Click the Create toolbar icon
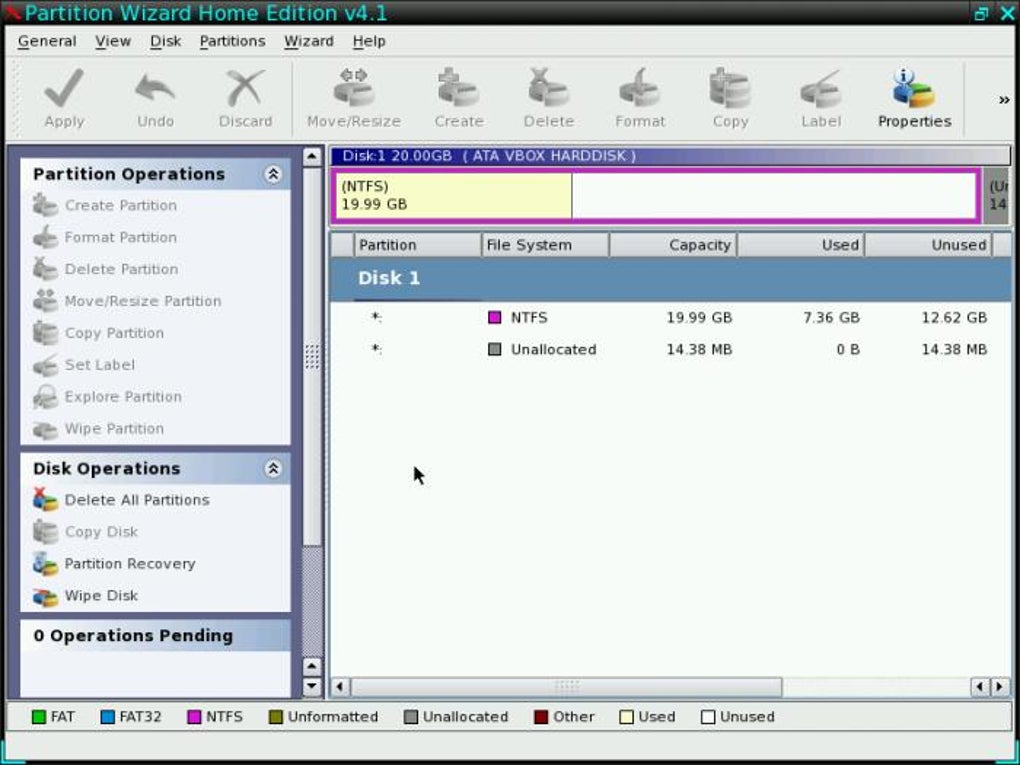Screen dimensions: 1020x765 coord(459,88)
